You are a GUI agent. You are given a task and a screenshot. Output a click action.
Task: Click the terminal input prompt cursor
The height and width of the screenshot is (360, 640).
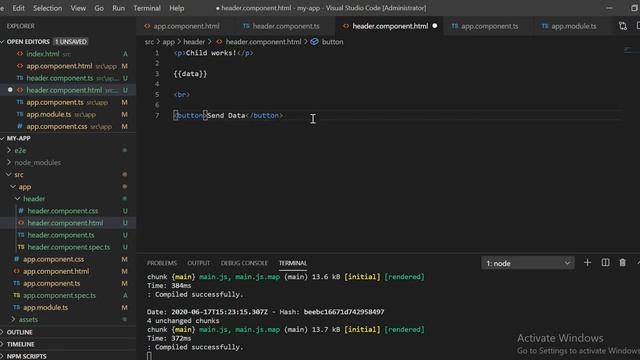149,356
